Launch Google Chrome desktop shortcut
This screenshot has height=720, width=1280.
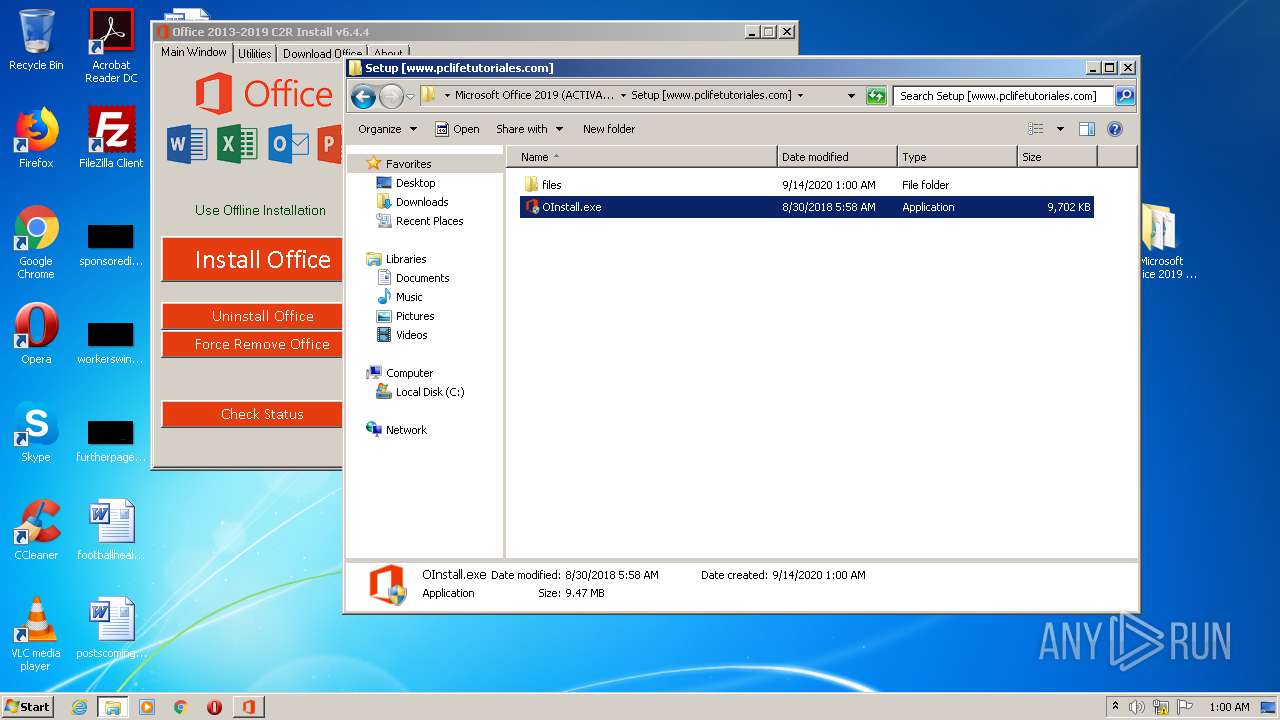coord(36,242)
